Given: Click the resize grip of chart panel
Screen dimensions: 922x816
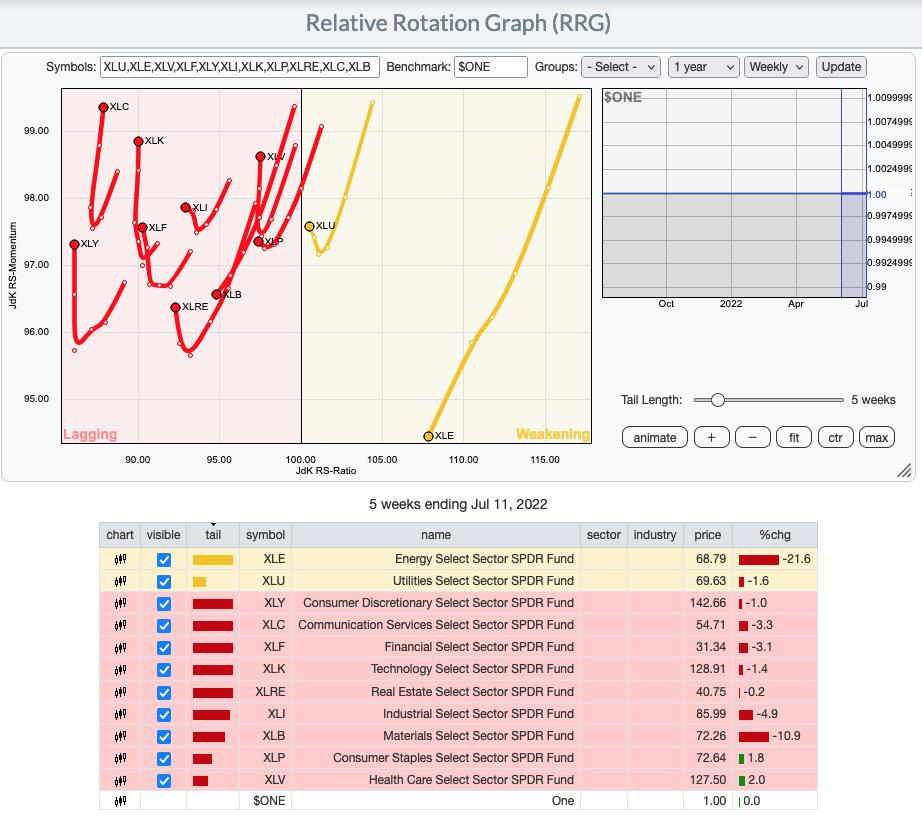Looking at the screenshot, I should click(x=904, y=470).
